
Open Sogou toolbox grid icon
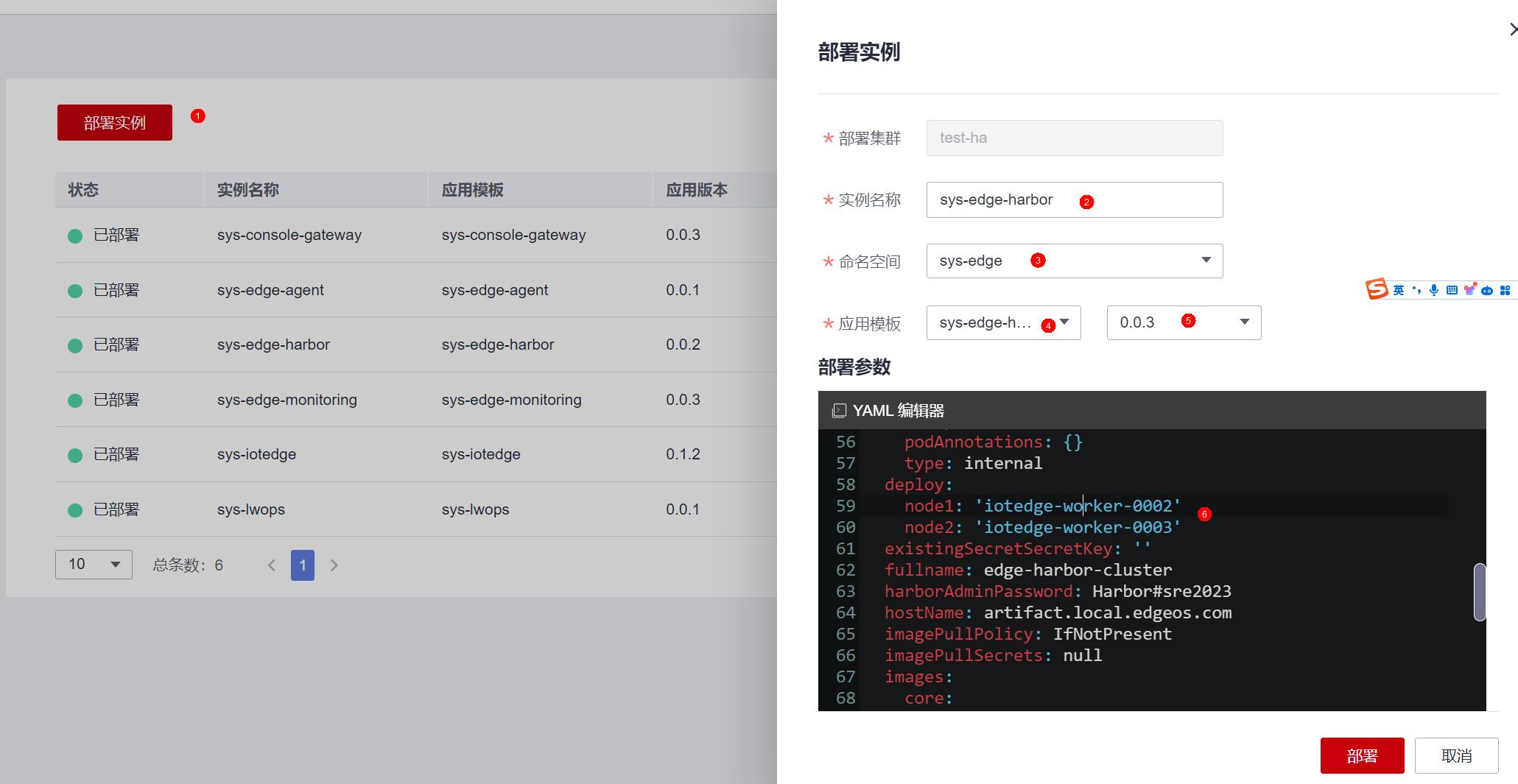click(x=1505, y=290)
